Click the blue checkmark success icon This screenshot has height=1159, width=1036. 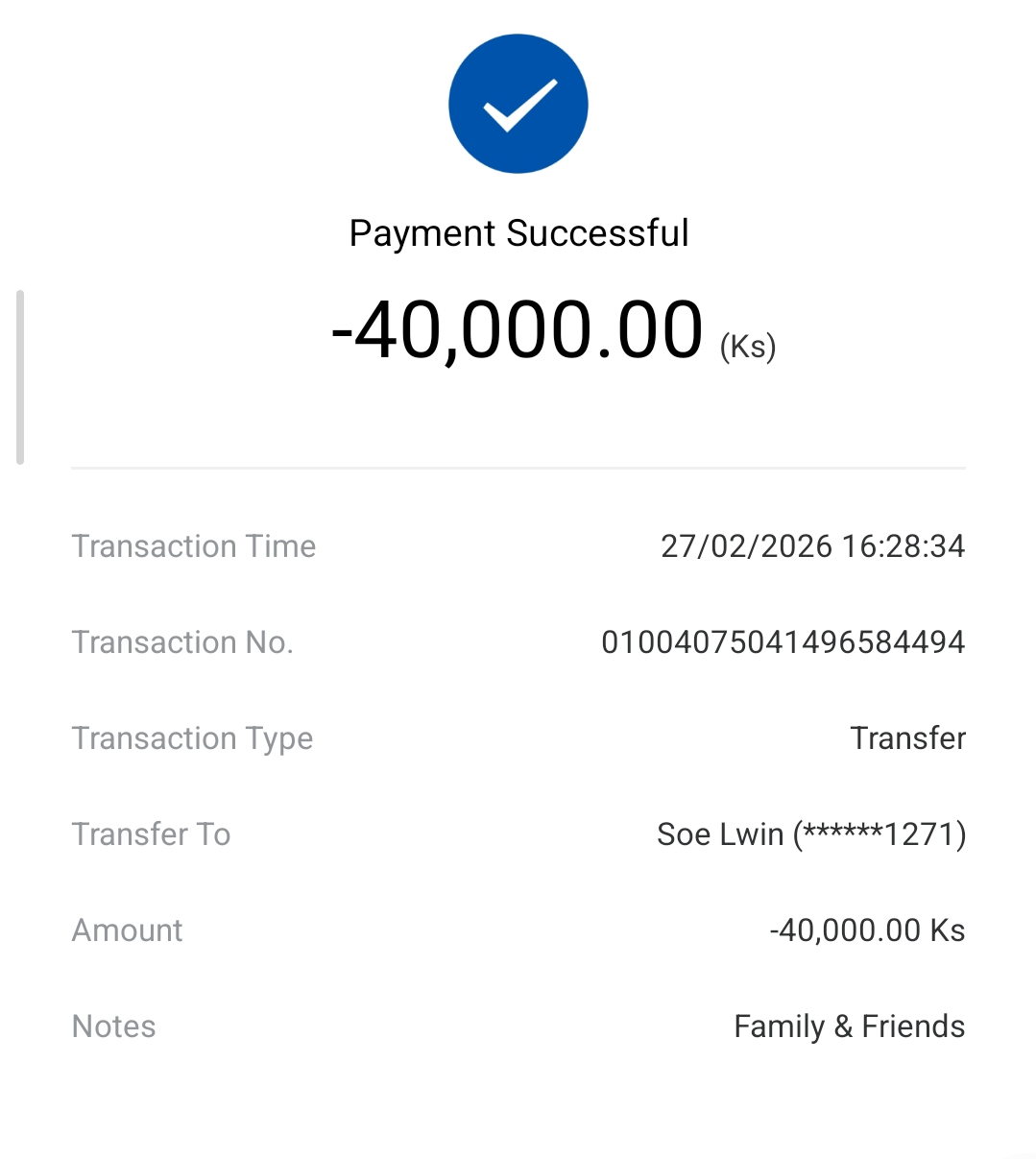(x=518, y=104)
